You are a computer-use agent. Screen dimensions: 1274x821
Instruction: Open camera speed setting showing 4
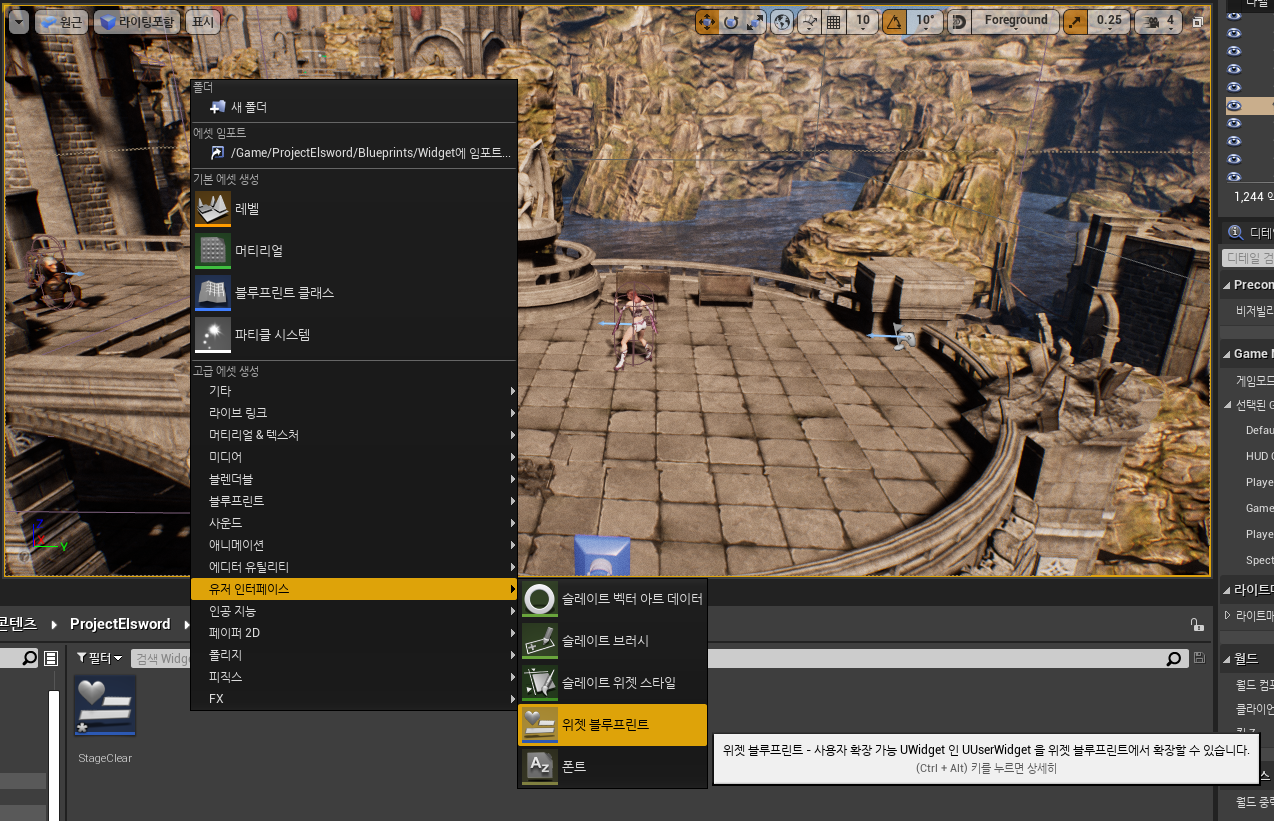click(1161, 21)
